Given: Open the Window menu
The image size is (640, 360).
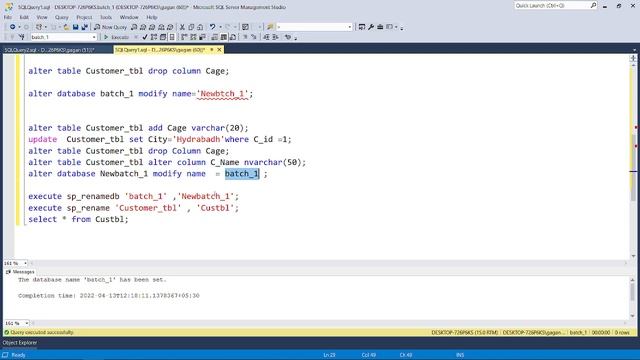Looking at the screenshot, I should (129, 17).
